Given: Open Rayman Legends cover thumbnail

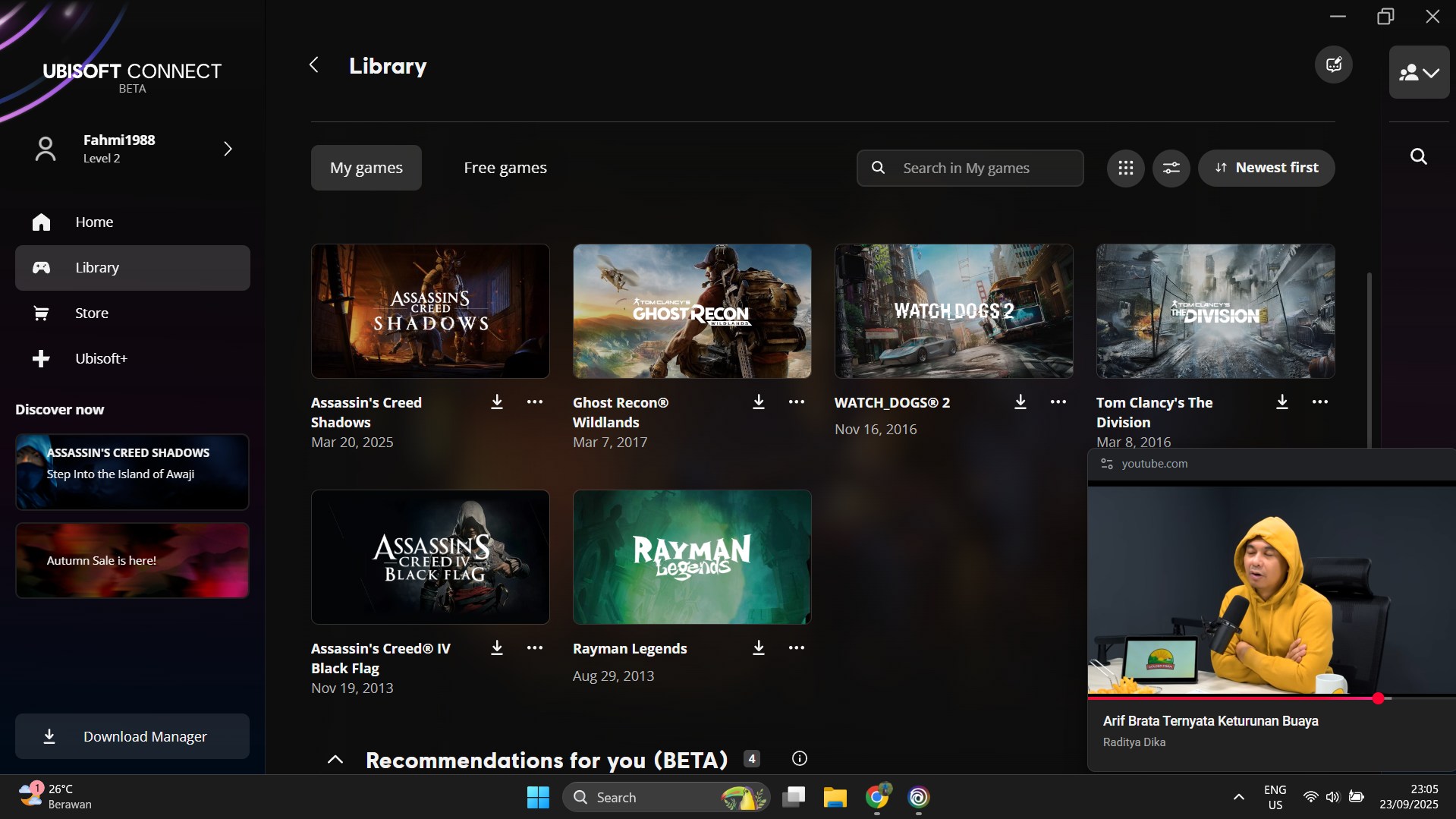Looking at the screenshot, I should [x=692, y=557].
